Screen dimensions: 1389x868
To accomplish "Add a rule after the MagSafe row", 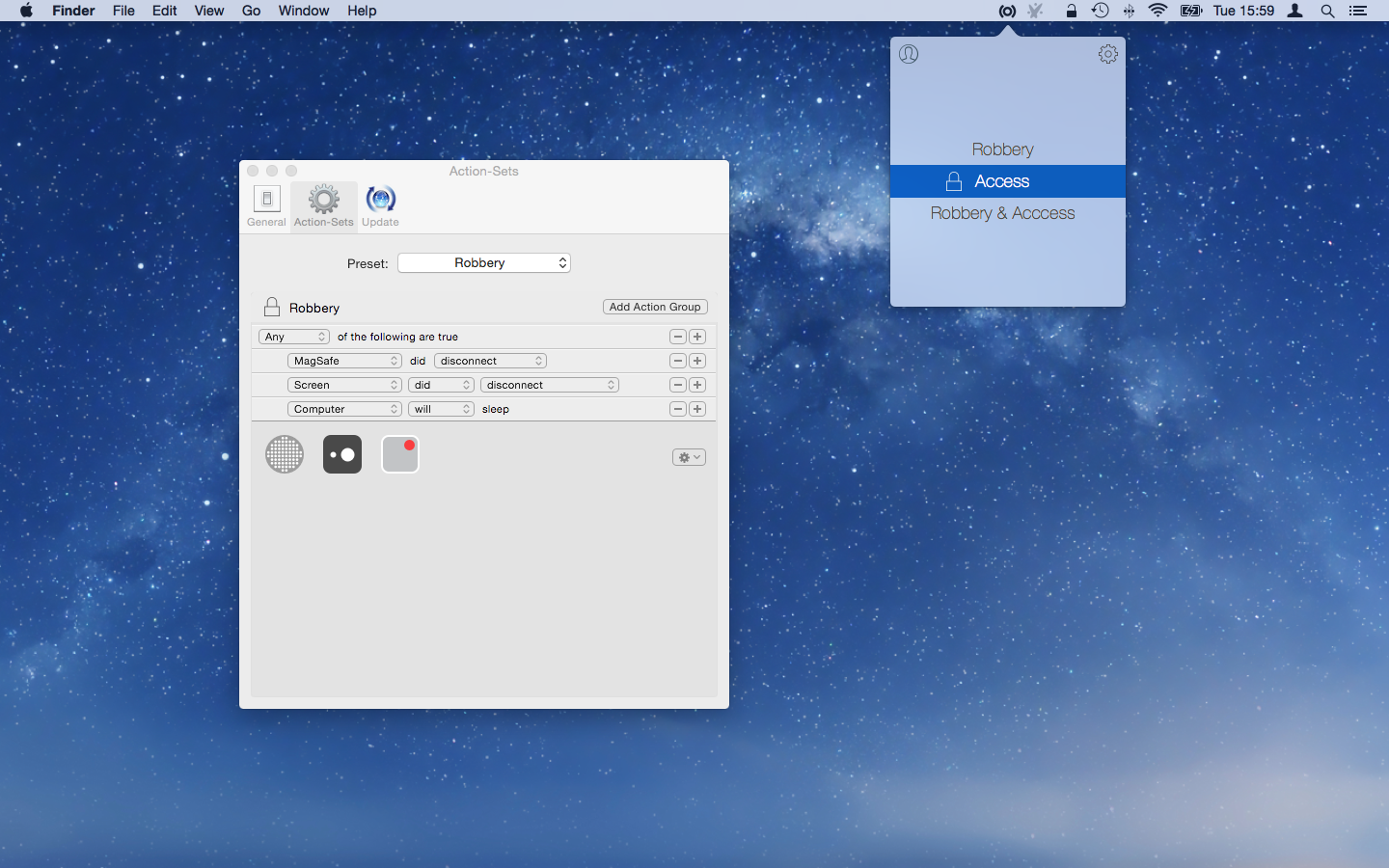I will pyautogui.click(x=697, y=361).
